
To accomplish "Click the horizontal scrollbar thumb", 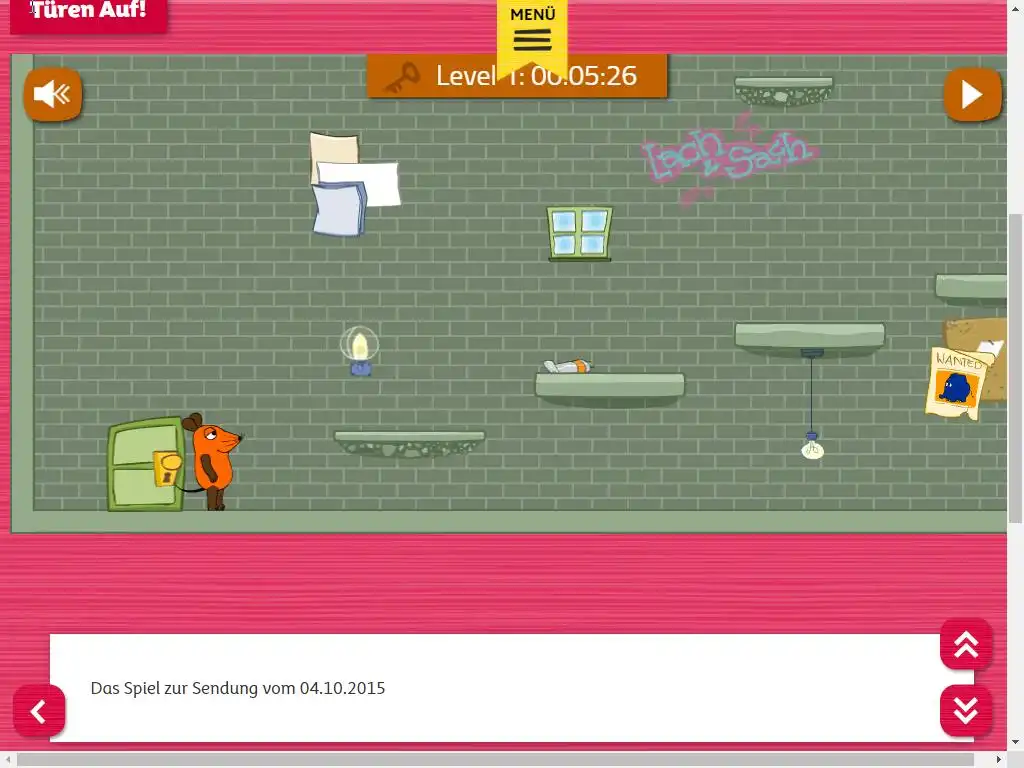I will pos(495,760).
